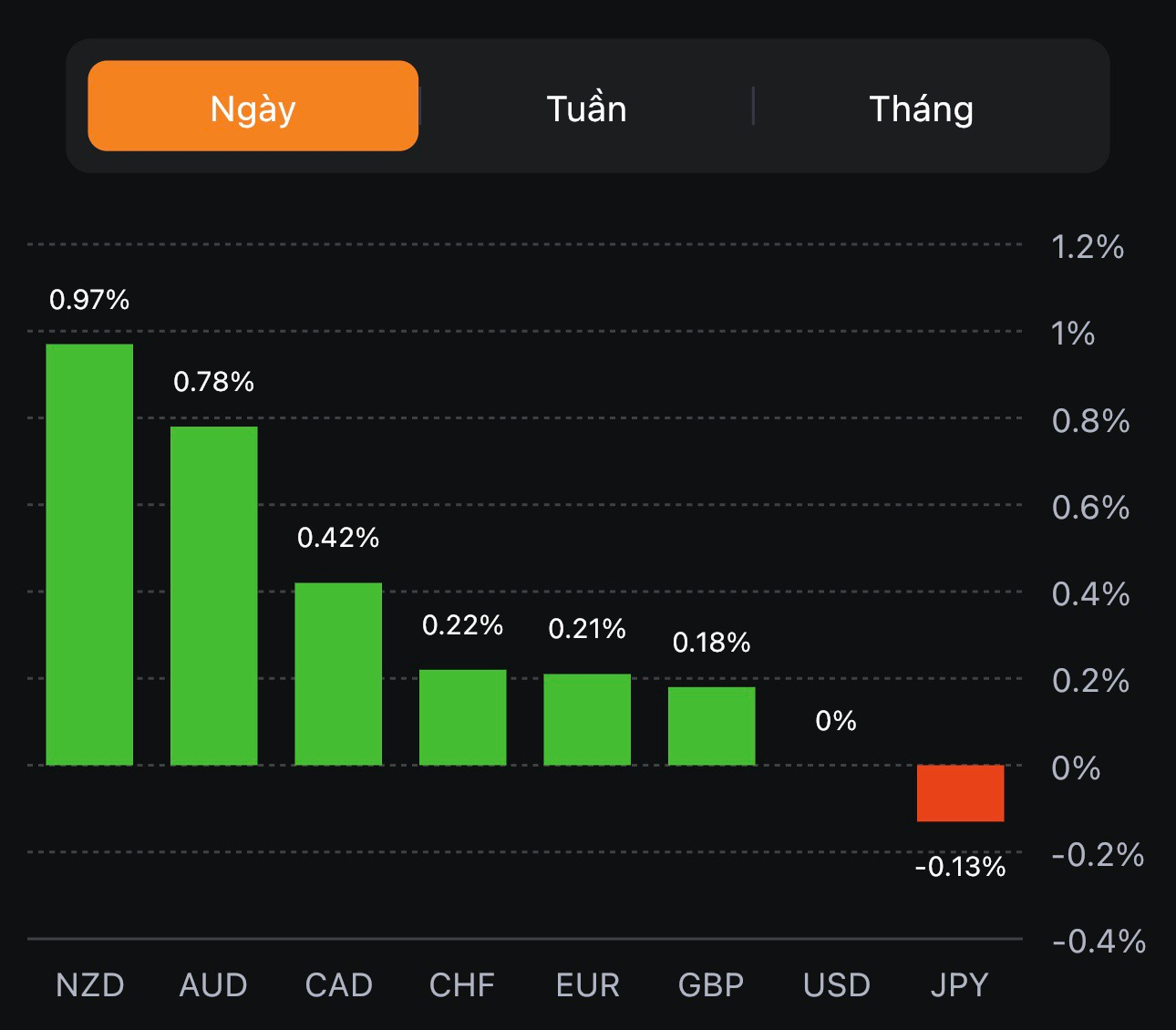The height and width of the screenshot is (1030, 1176).
Task: Tap the green GBP bar
Action: coord(711,726)
